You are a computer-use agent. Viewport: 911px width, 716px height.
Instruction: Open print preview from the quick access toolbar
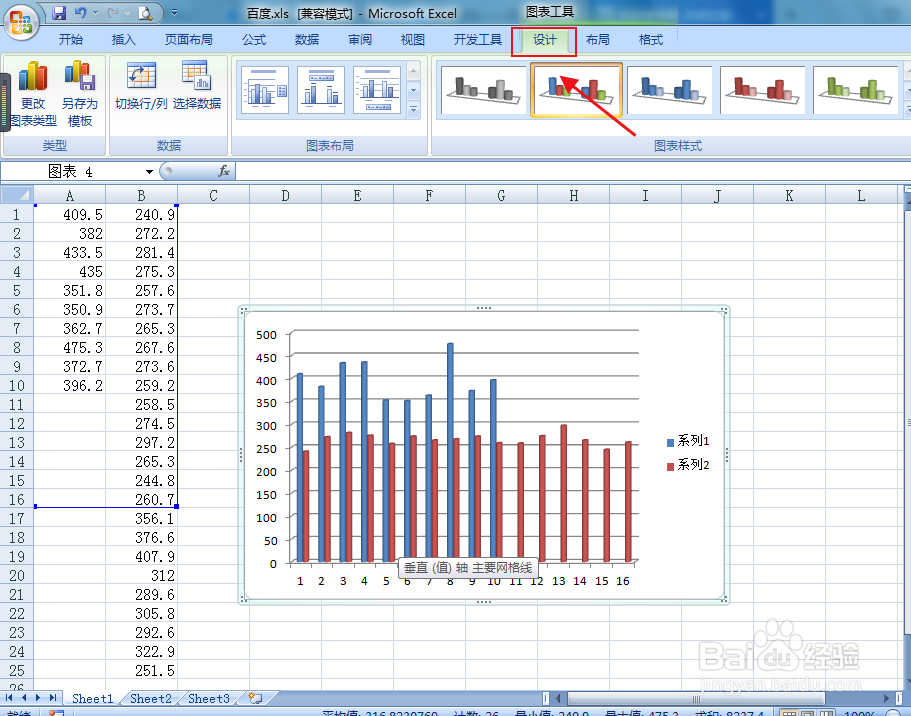[145, 12]
